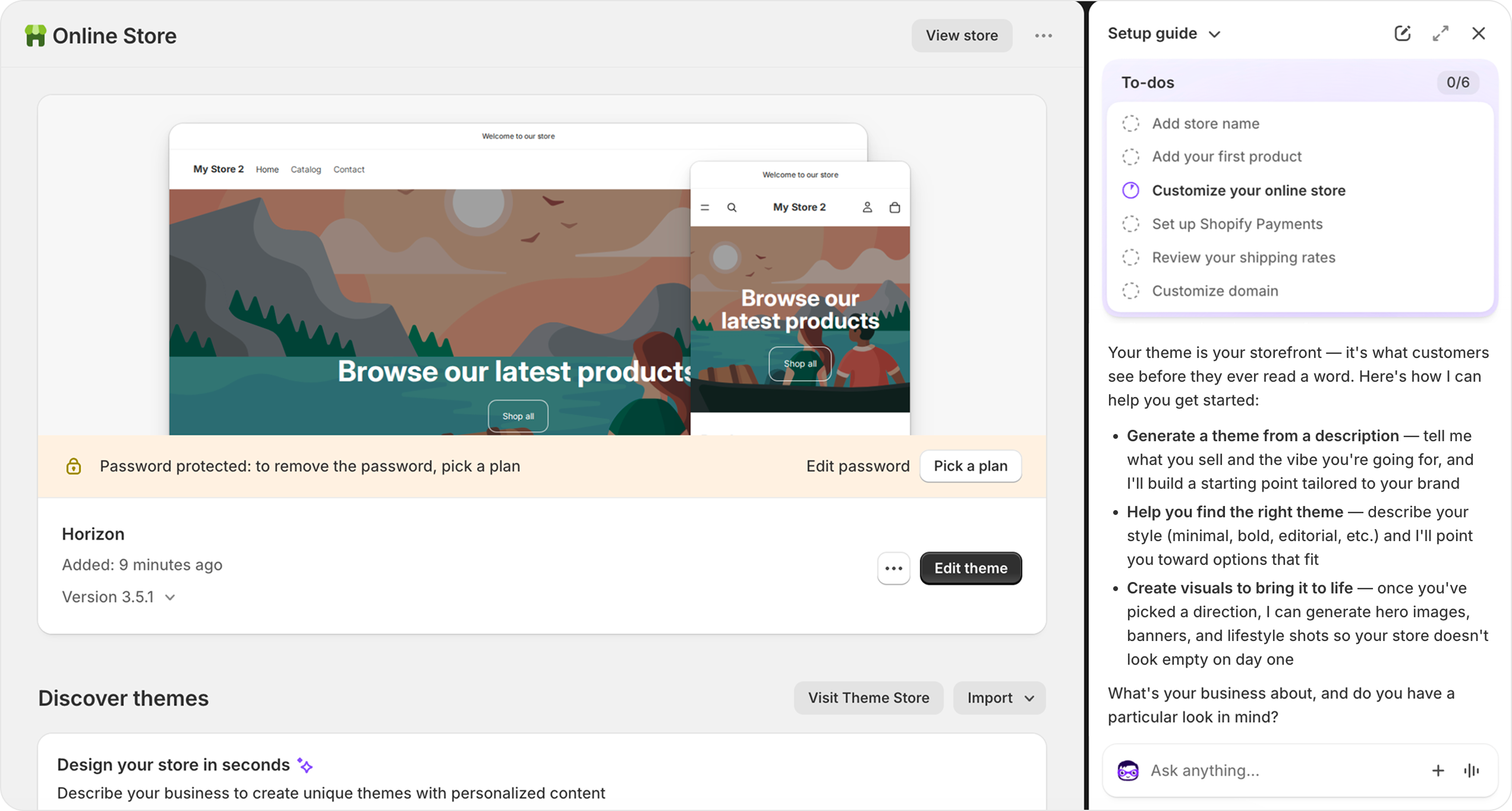Expand the Setup guide panel to full screen
1512x811 pixels.
click(x=1441, y=33)
